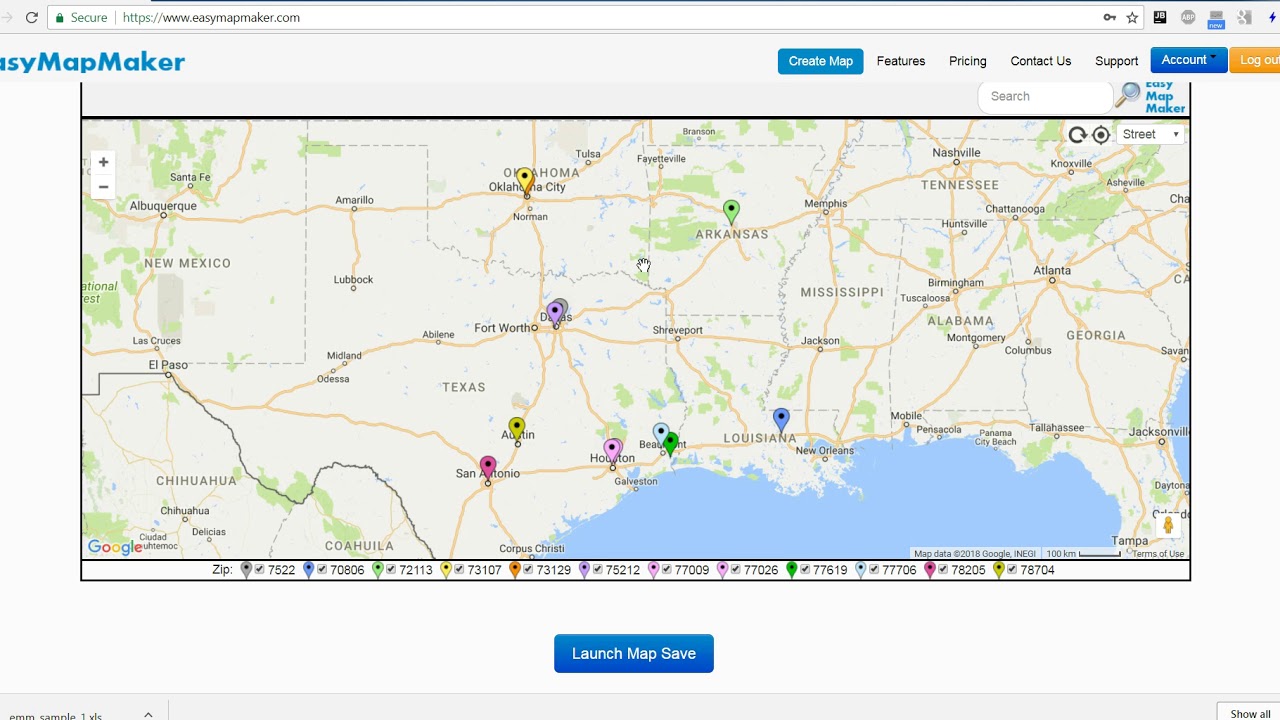The image size is (1280, 720).
Task: Expand the downloaded file options chevron
Action: [x=148, y=715]
